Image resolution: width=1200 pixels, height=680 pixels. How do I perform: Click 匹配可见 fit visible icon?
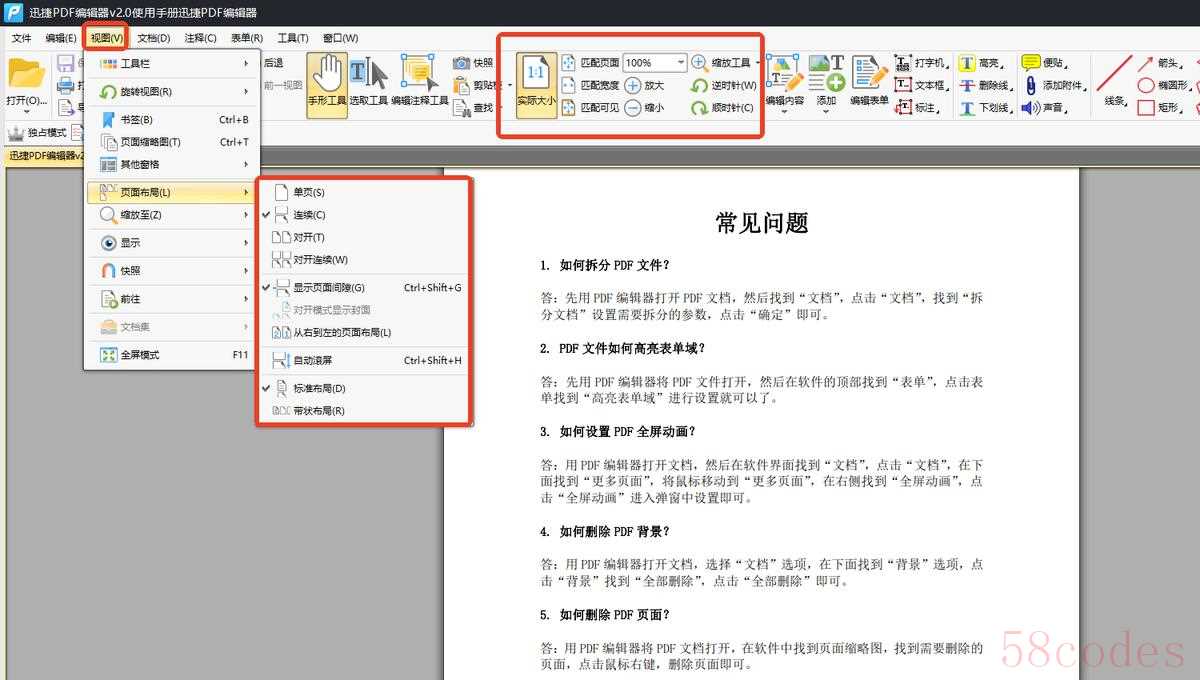click(x=569, y=107)
